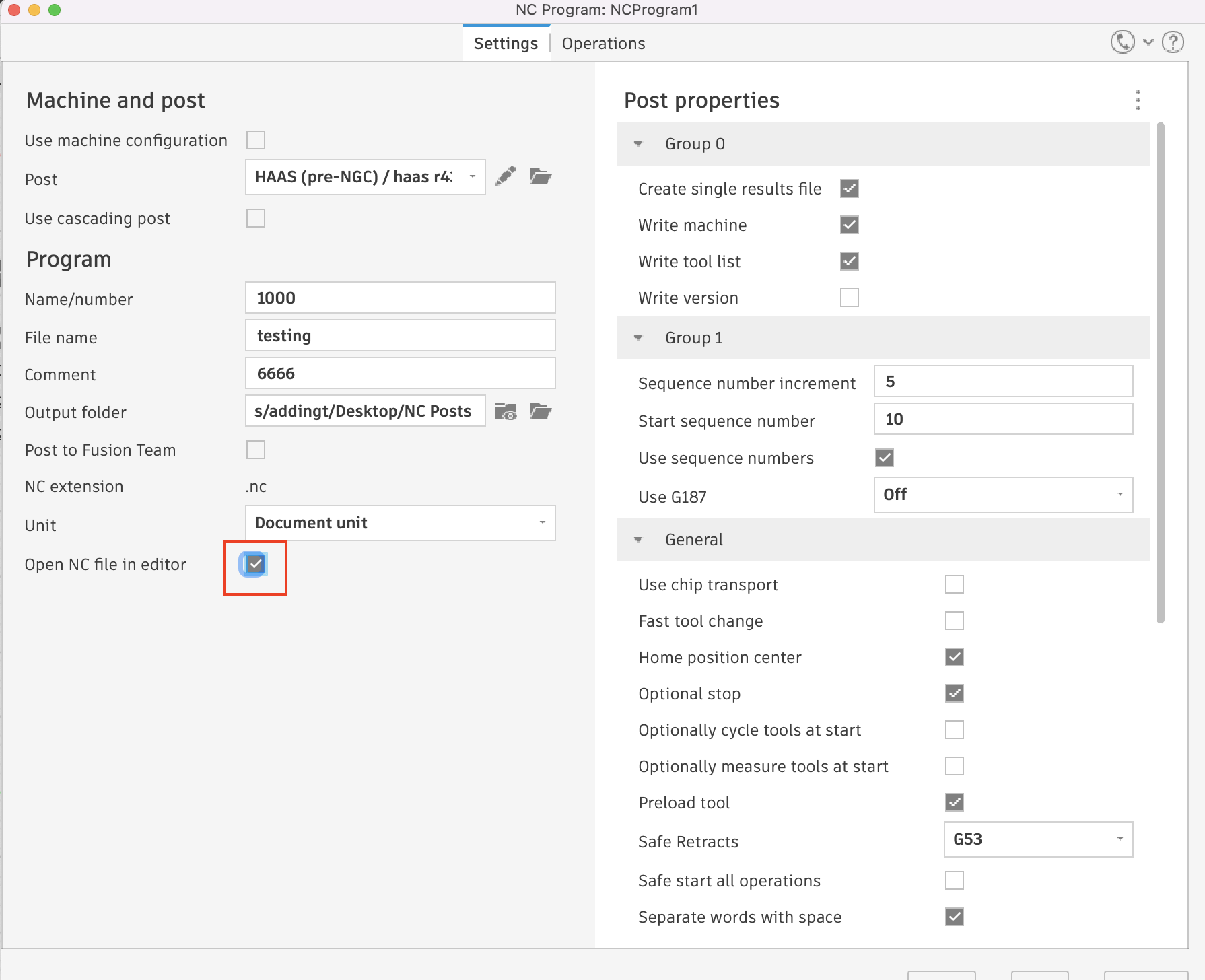The width and height of the screenshot is (1205, 980).
Task: Open the help question mark icon
Action: click(x=1173, y=42)
